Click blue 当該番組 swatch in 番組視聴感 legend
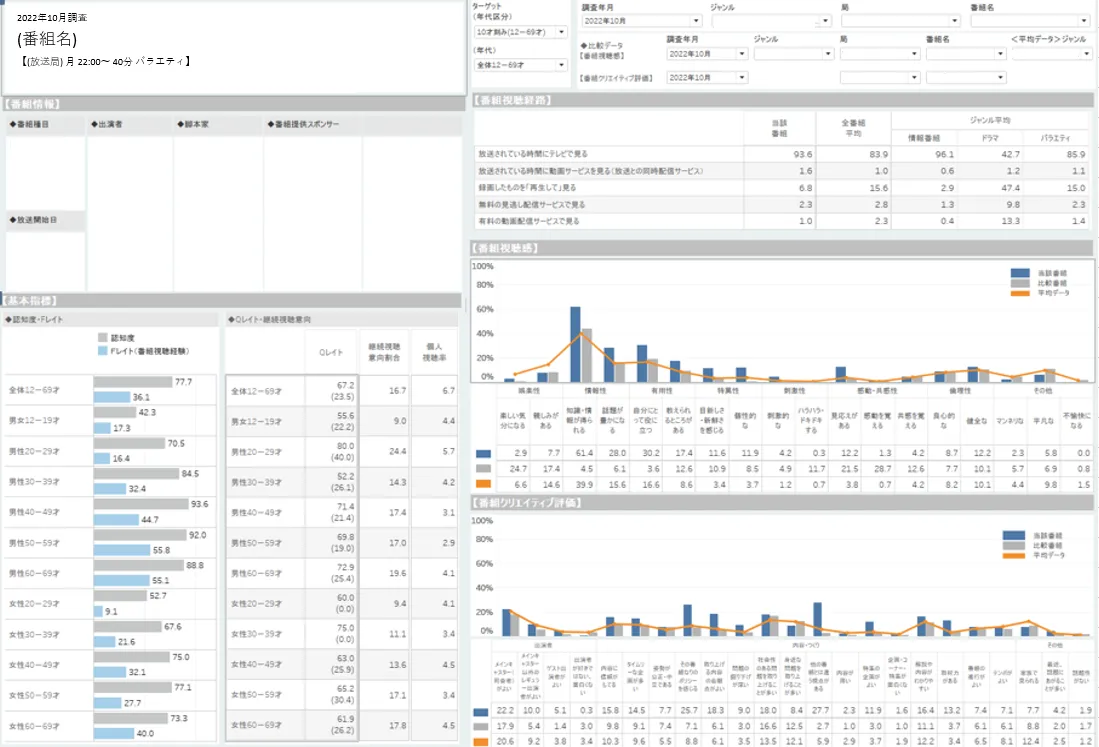Image resolution: width=1099 pixels, height=747 pixels. pos(1020,273)
